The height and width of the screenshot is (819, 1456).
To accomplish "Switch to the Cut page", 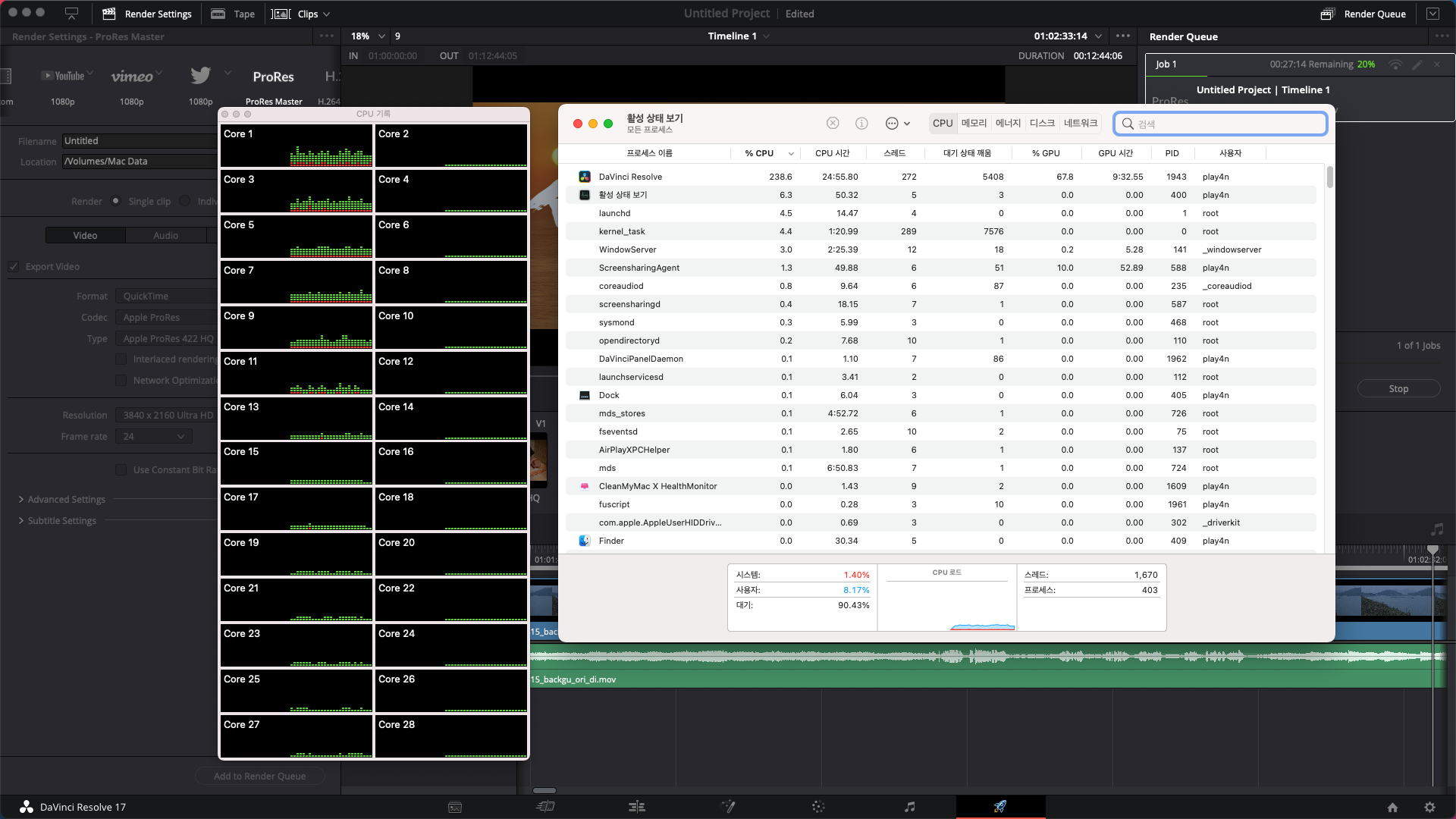I will point(545,807).
